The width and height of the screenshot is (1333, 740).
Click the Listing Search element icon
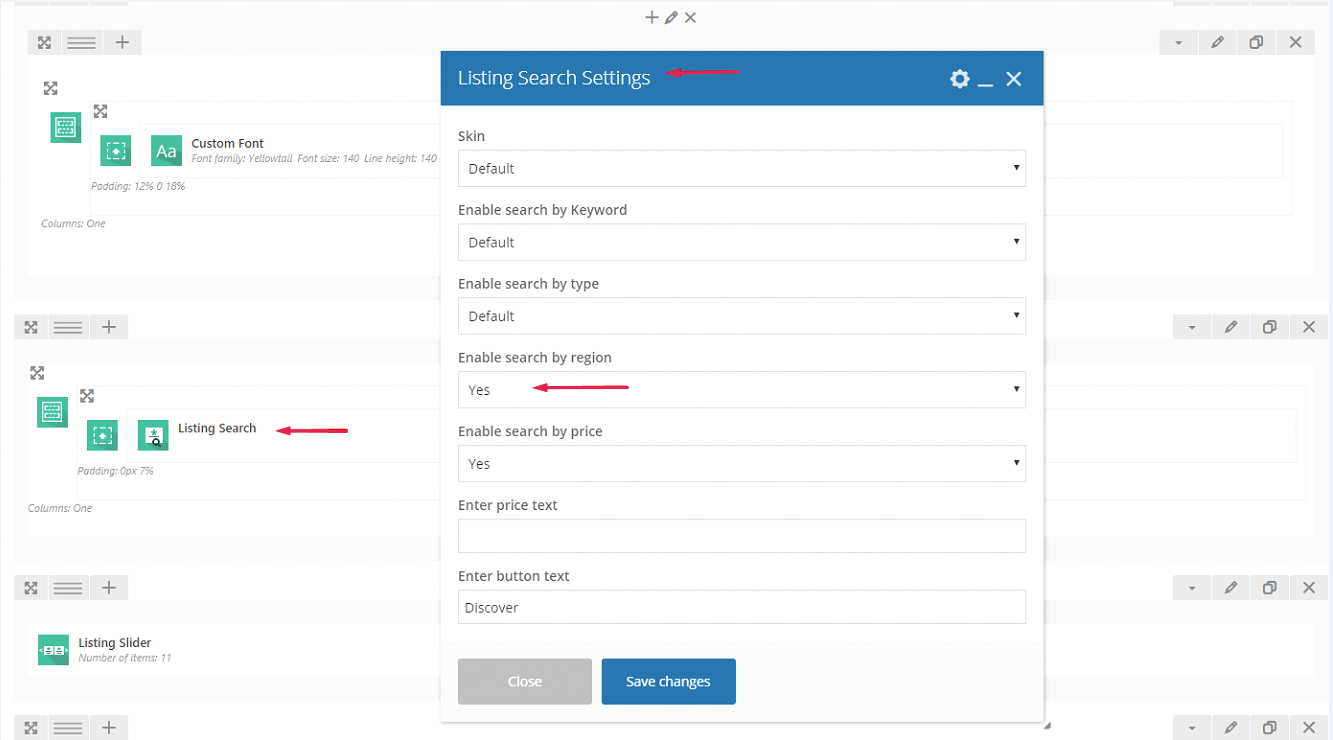coord(153,435)
